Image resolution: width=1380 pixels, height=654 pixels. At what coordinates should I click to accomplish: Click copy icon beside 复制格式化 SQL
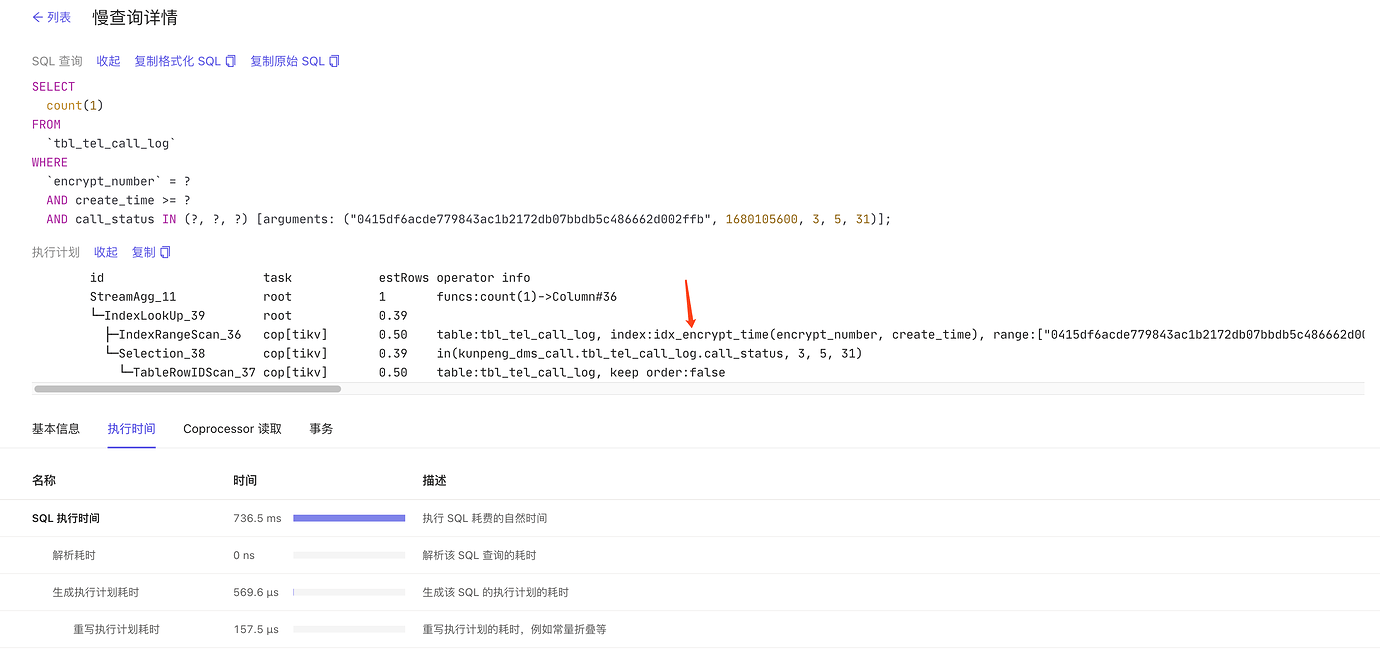231,61
